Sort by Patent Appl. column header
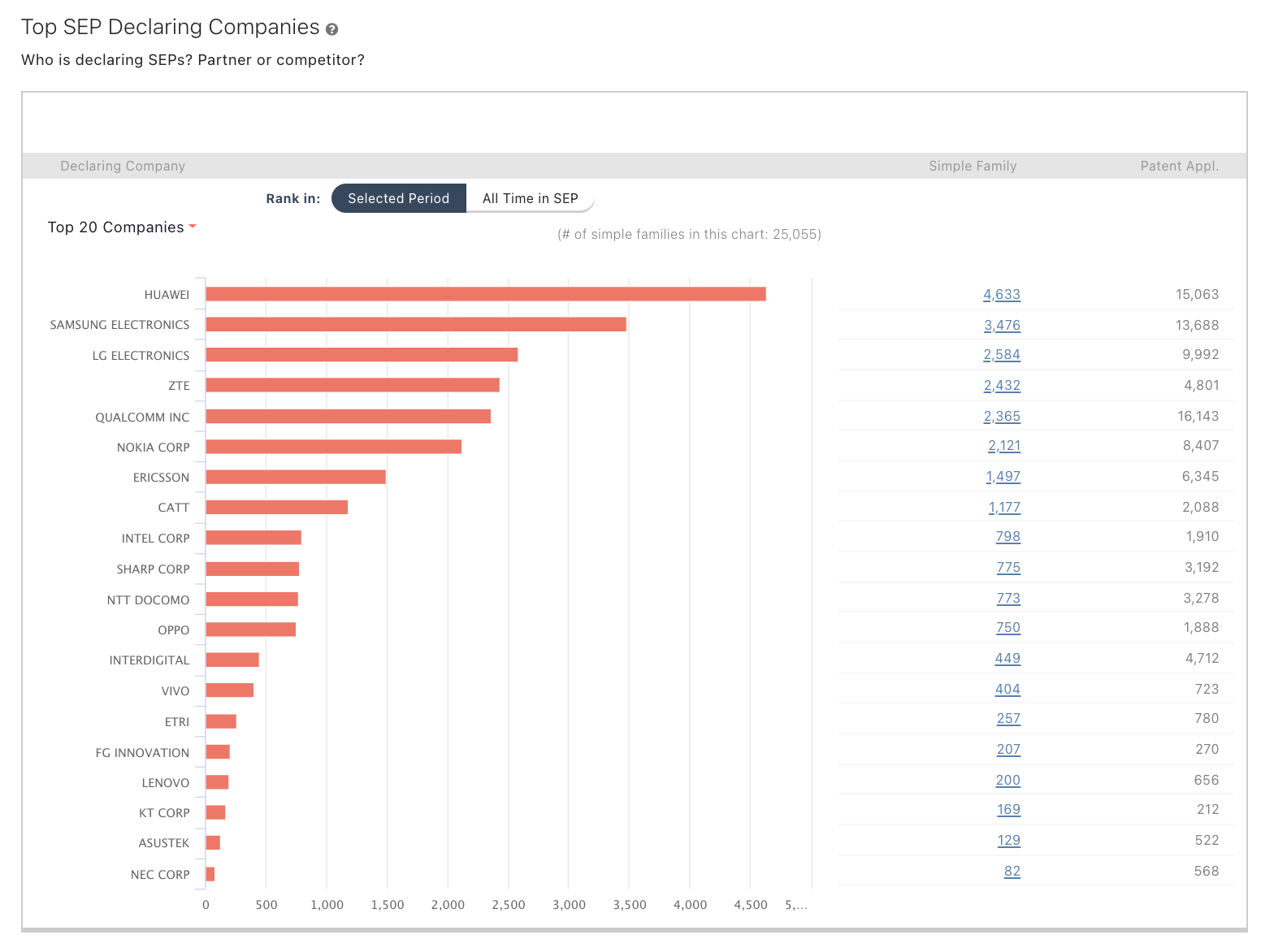1274x952 pixels. pyautogui.click(x=1179, y=166)
